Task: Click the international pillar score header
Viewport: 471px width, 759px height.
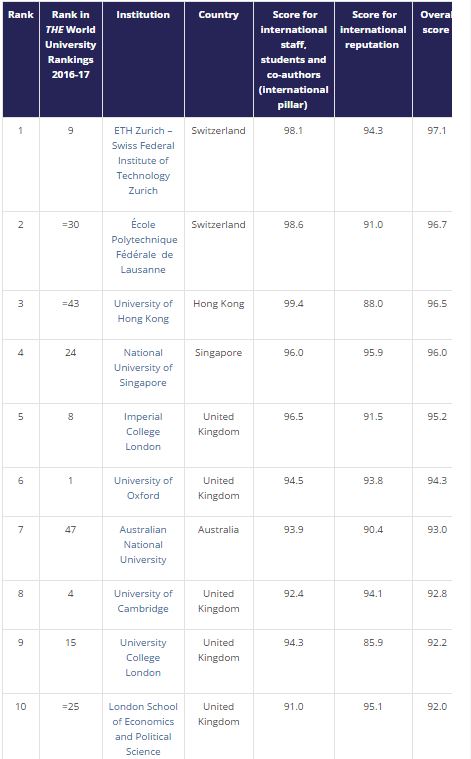Action: point(294,60)
